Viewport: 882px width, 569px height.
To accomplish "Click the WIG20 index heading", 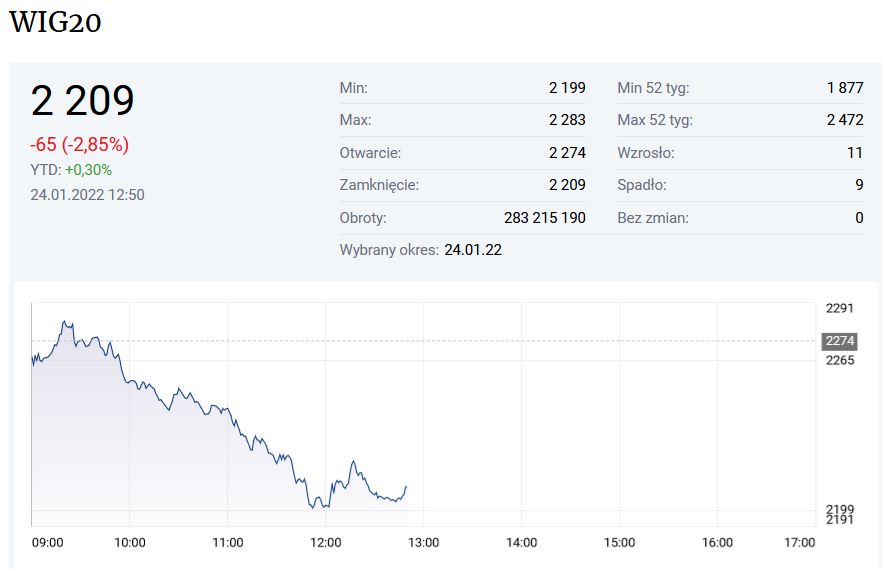I will pos(55,23).
